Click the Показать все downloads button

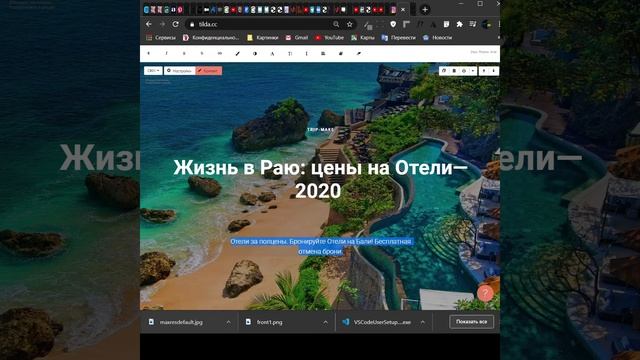pos(471,322)
